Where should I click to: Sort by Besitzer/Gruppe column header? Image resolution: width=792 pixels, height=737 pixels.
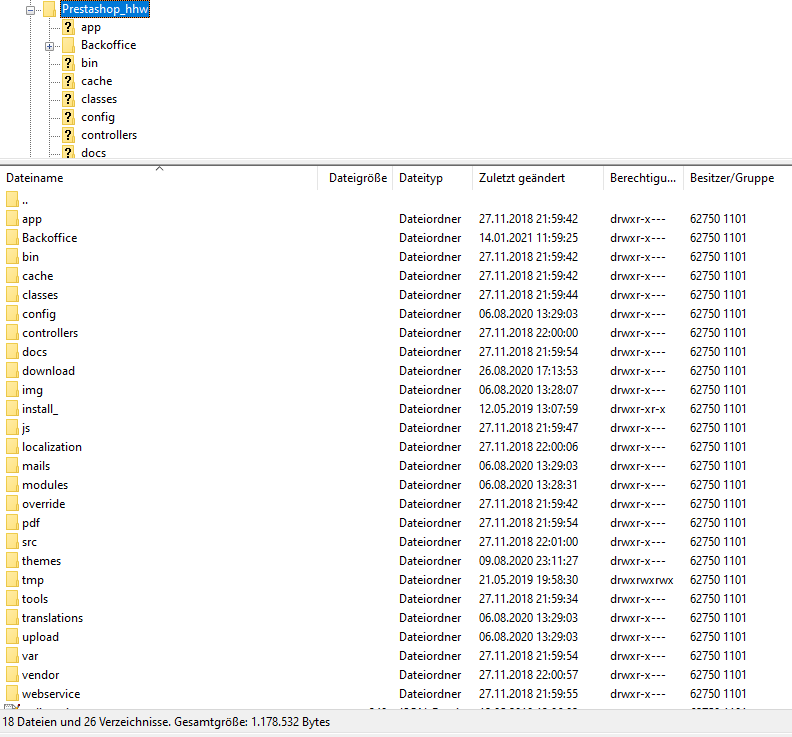click(x=737, y=178)
